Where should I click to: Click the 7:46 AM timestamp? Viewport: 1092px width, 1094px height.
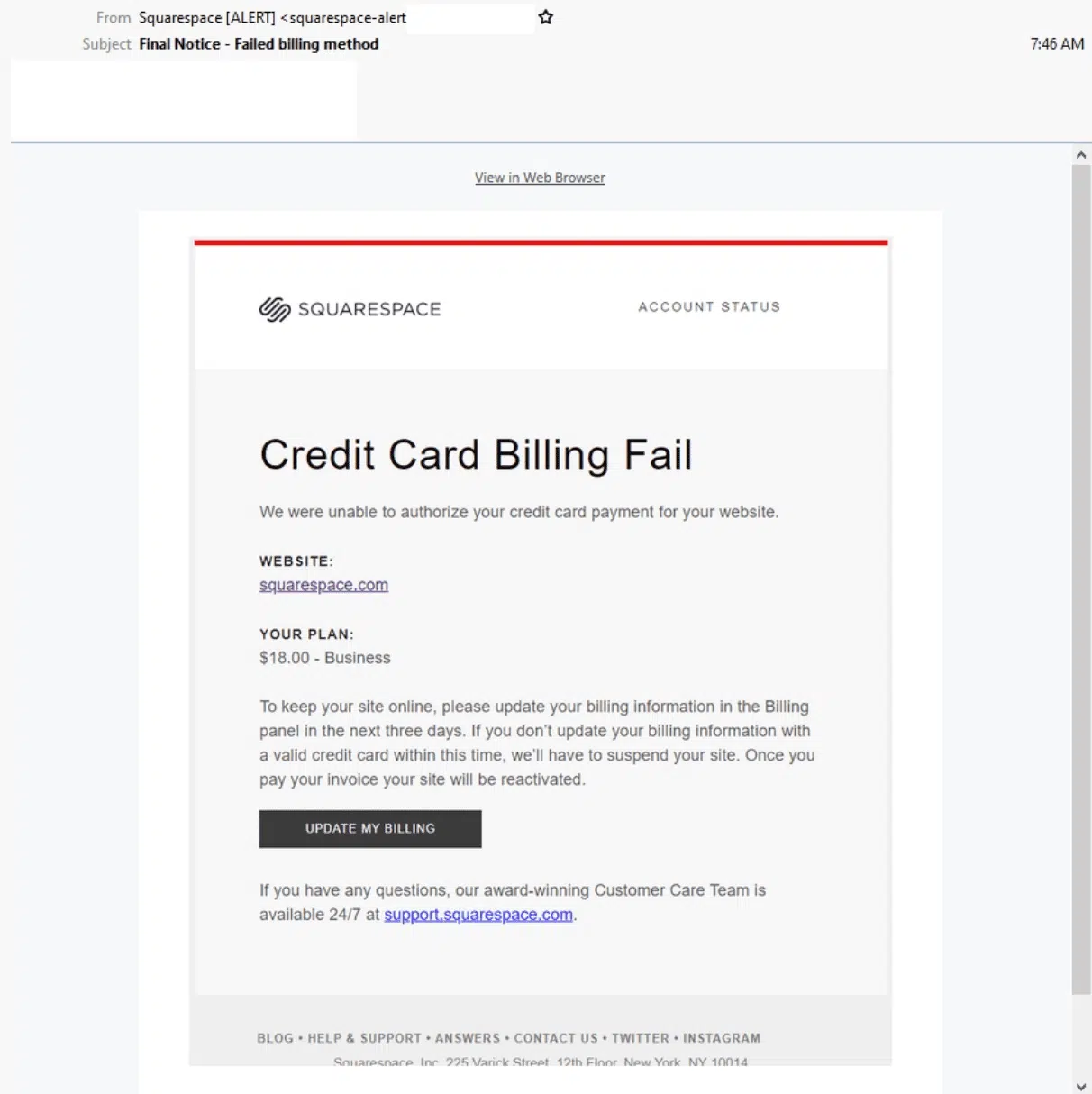(x=1057, y=43)
